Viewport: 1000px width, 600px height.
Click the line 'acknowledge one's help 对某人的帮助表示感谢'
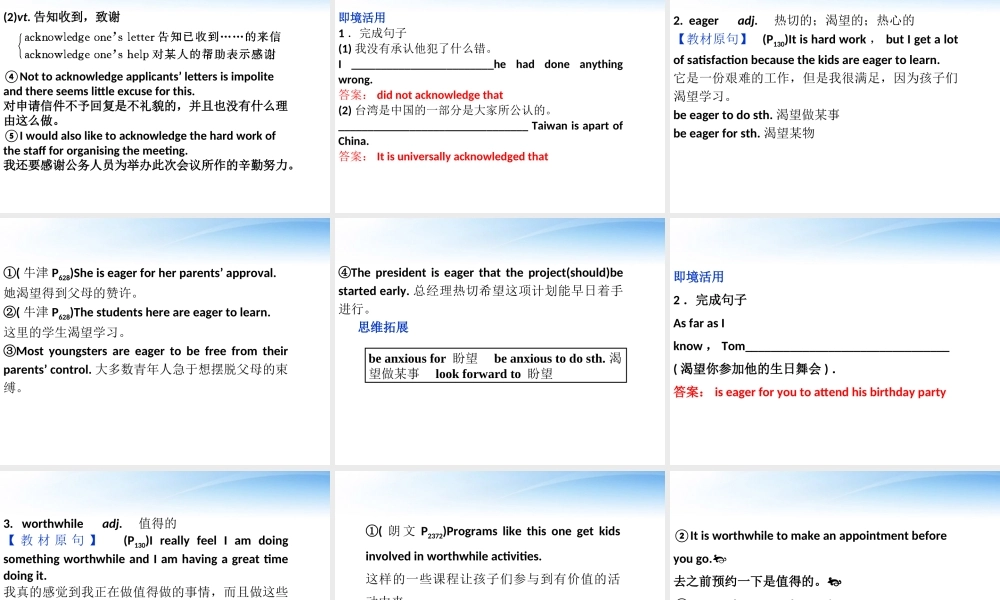pyautogui.click(x=150, y=55)
